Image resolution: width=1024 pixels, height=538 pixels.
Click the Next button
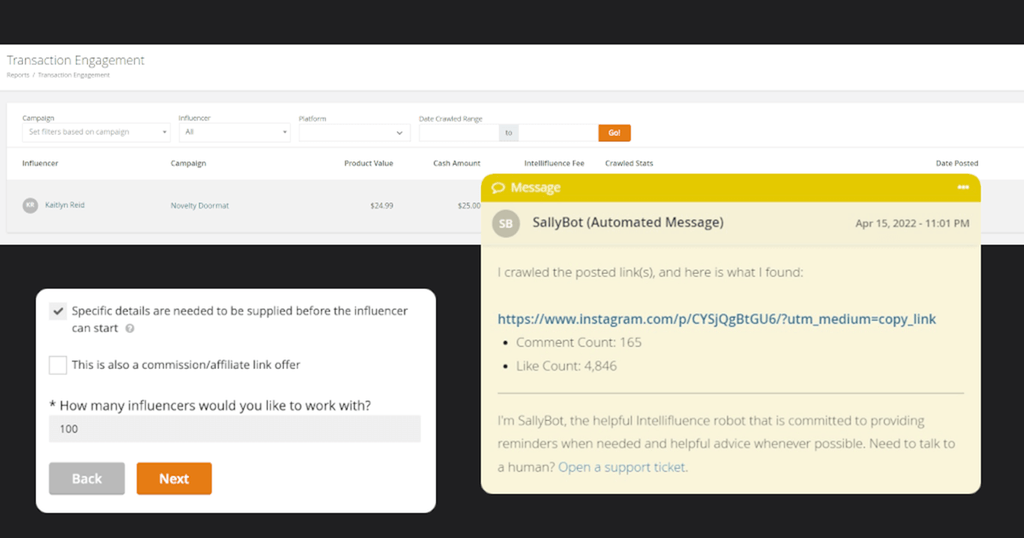[174, 479]
